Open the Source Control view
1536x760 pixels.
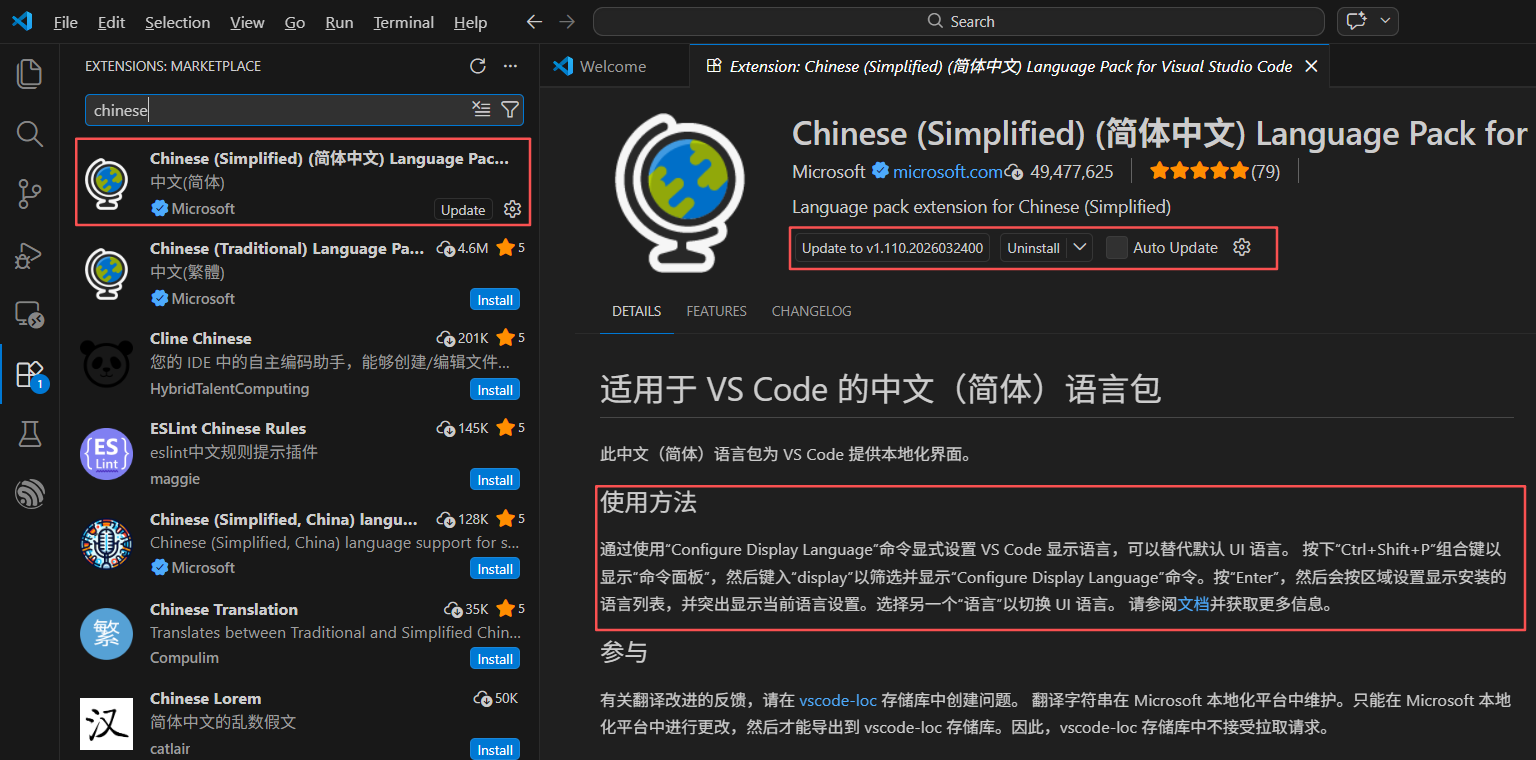pyautogui.click(x=30, y=194)
